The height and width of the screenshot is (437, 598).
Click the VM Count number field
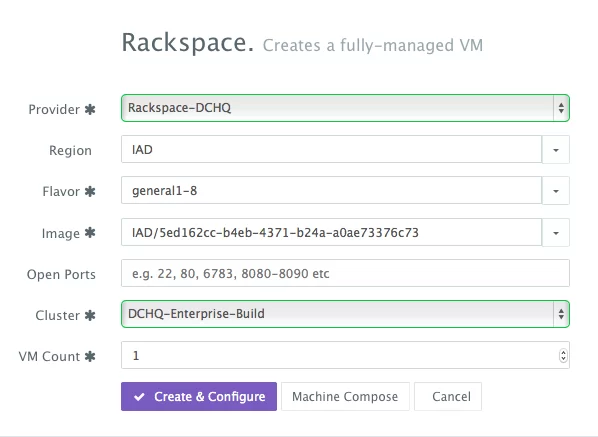tap(345, 355)
